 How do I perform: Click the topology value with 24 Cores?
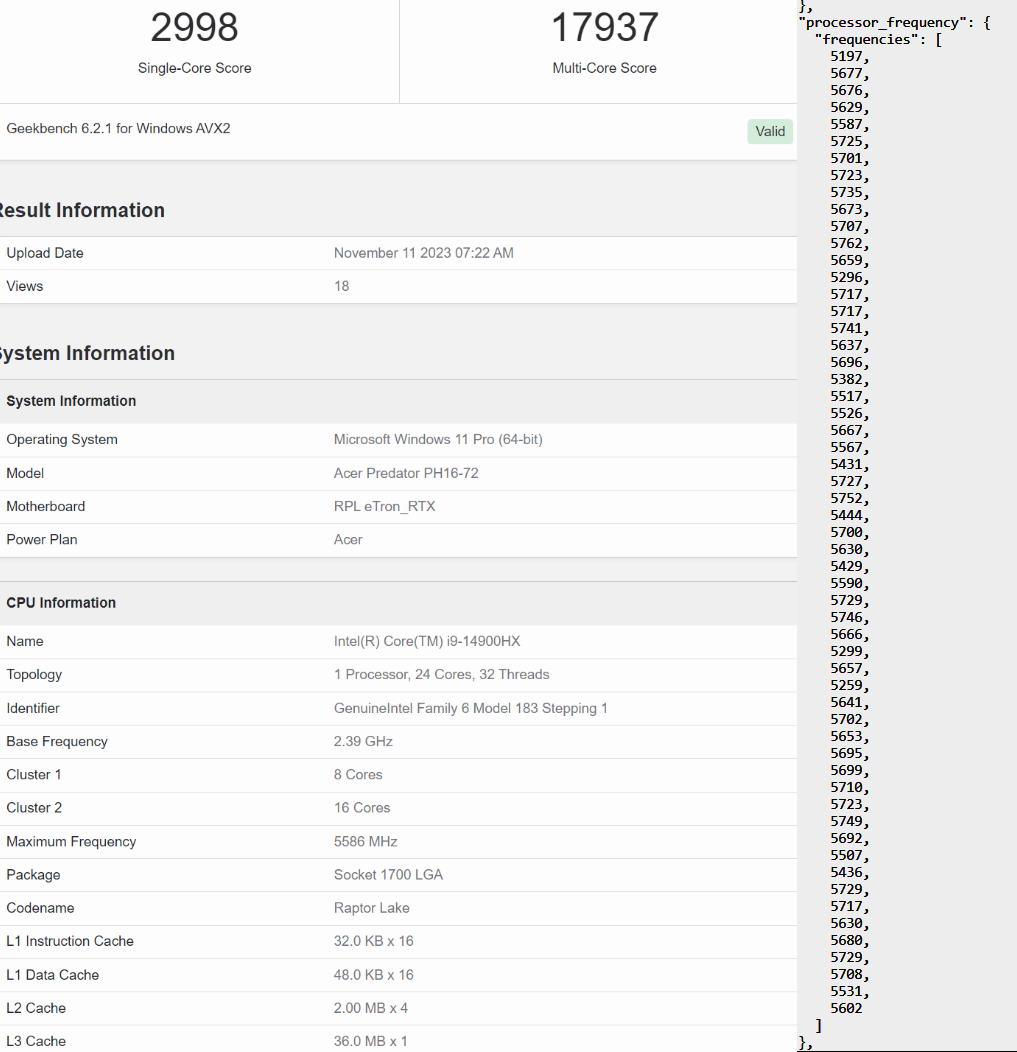(441, 674)
